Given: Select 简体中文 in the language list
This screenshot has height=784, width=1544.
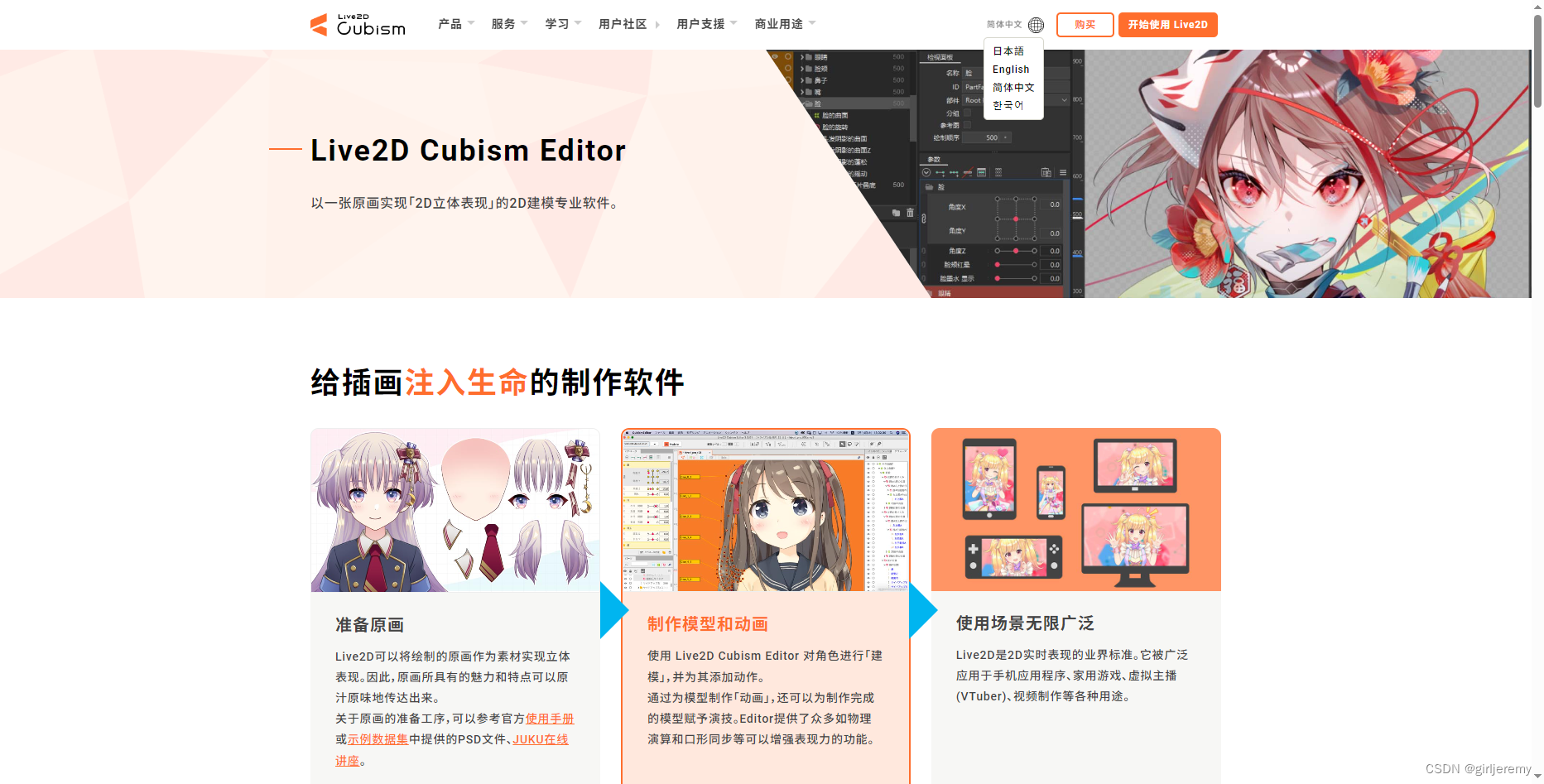Looking at the screenshot, I should point(1013,88).
